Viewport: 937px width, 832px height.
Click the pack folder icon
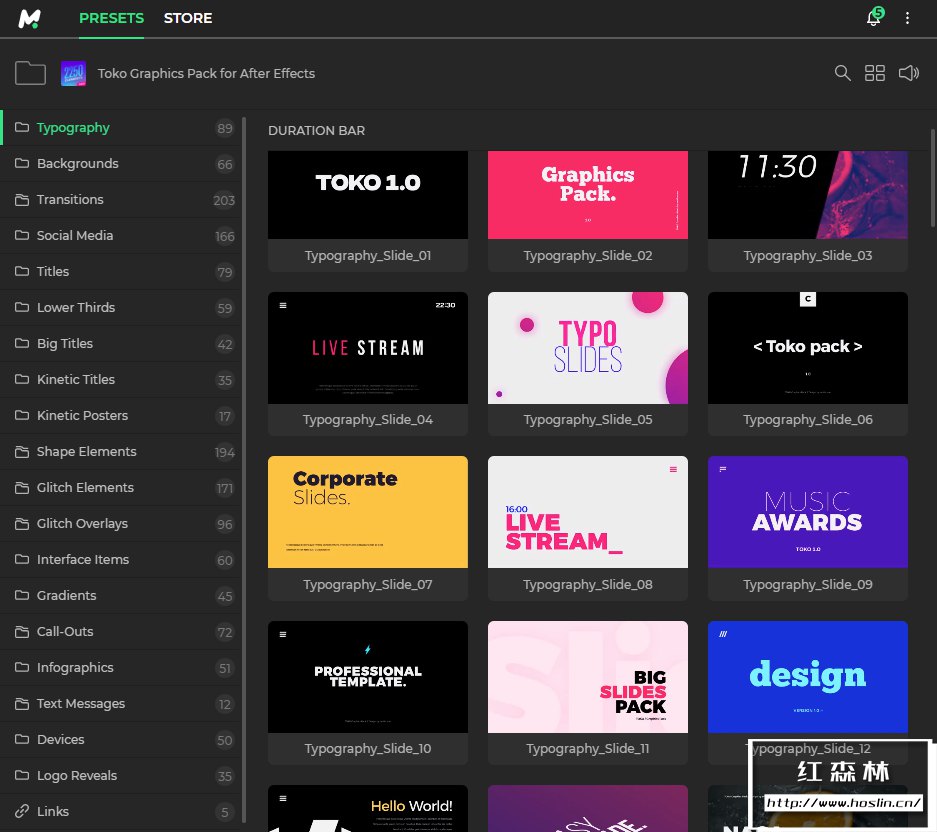(30, 74)
